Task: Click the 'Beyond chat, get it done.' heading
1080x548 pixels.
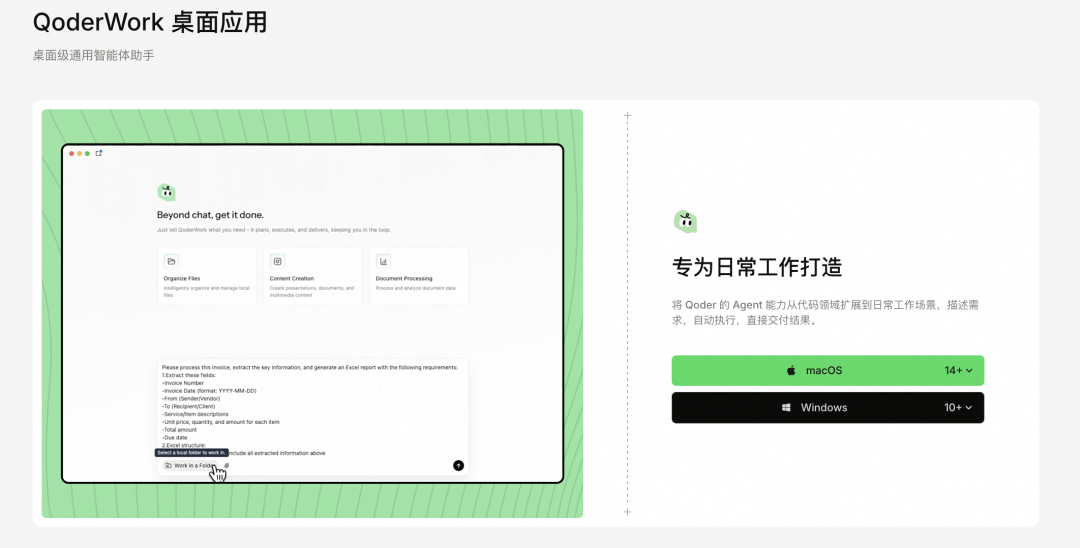Action: pyautogui.click(x=210, y=215)
